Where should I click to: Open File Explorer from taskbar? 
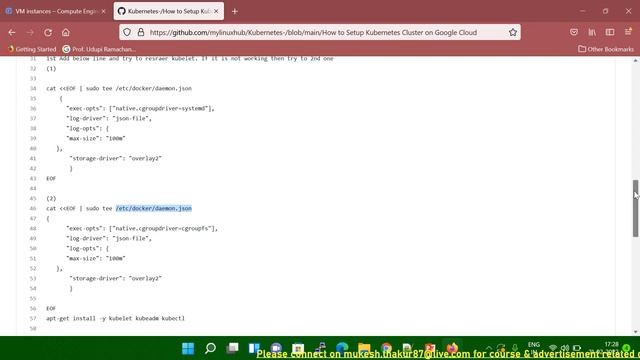(x=364, y=348)
